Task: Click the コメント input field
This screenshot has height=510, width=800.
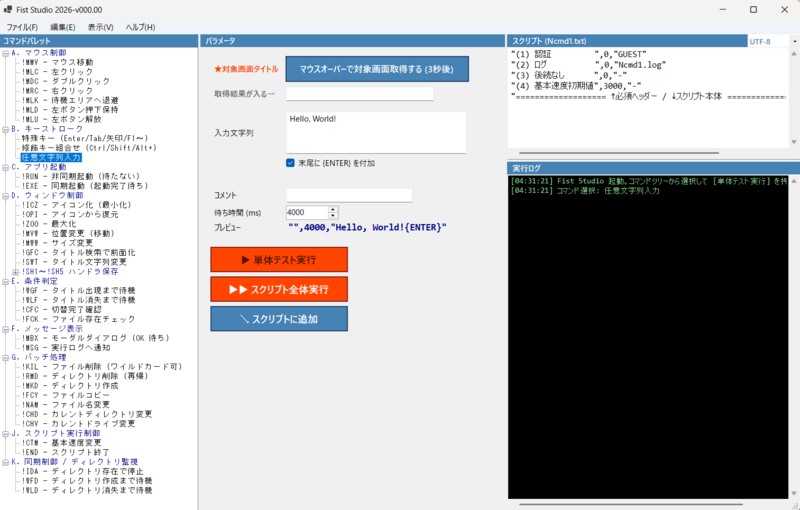Action: 349,195
